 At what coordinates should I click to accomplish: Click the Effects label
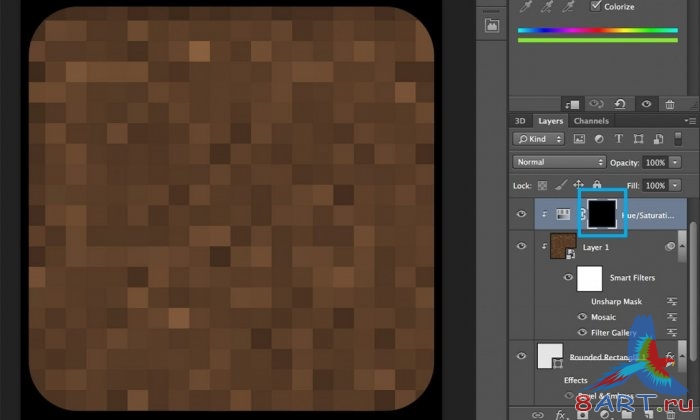click(x=575, y=380)
